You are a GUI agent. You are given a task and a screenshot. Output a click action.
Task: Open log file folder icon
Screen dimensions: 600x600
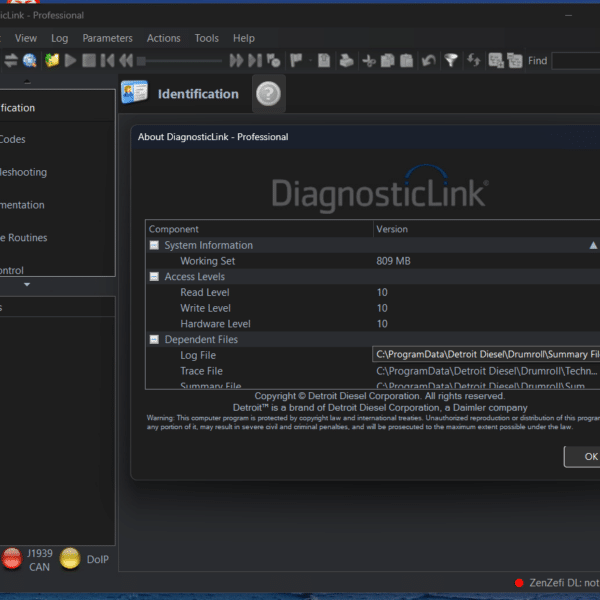pyautogui.click(x=52, y=60)
